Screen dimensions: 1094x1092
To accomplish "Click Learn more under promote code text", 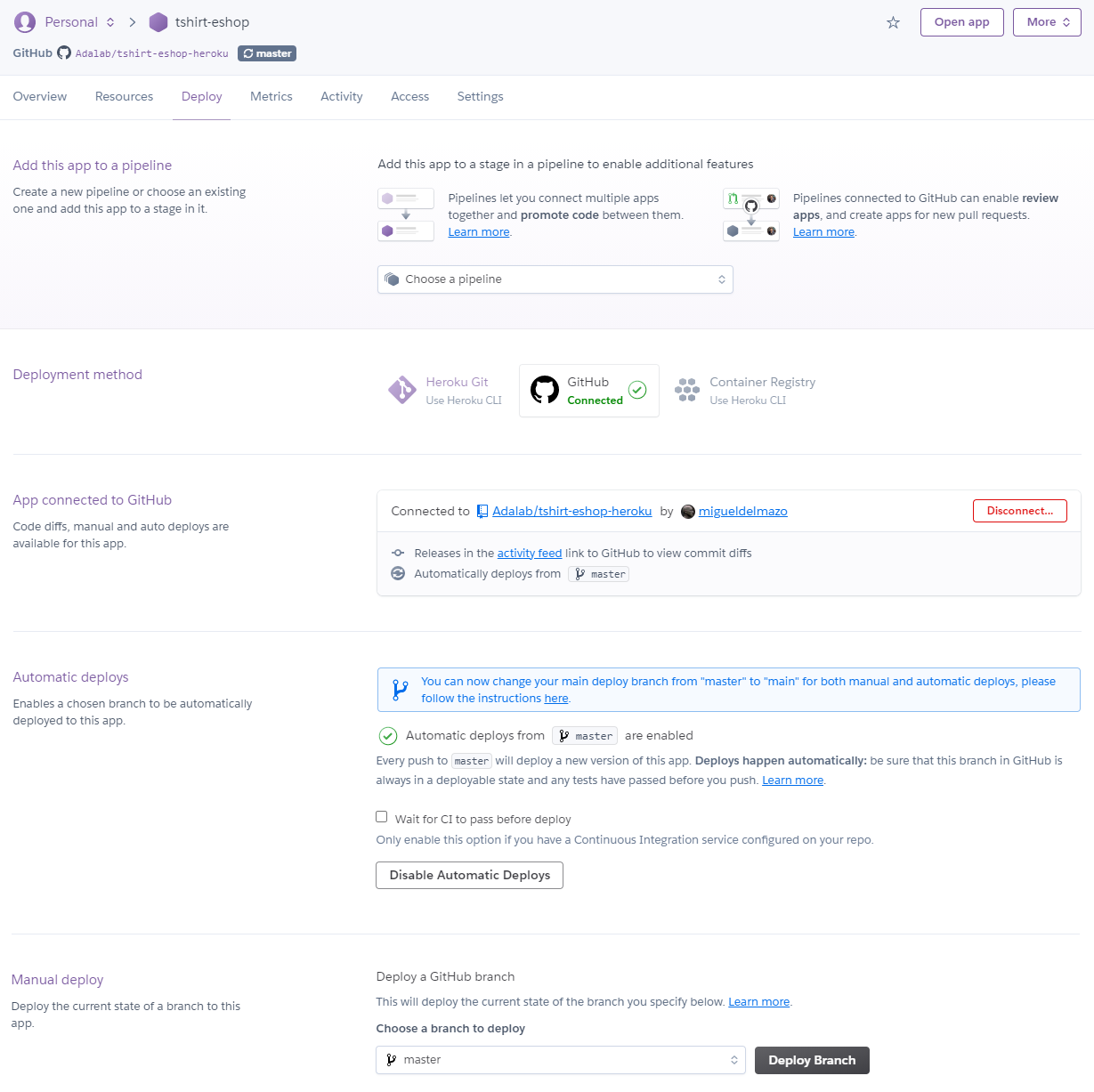I will tap(479, 231).
